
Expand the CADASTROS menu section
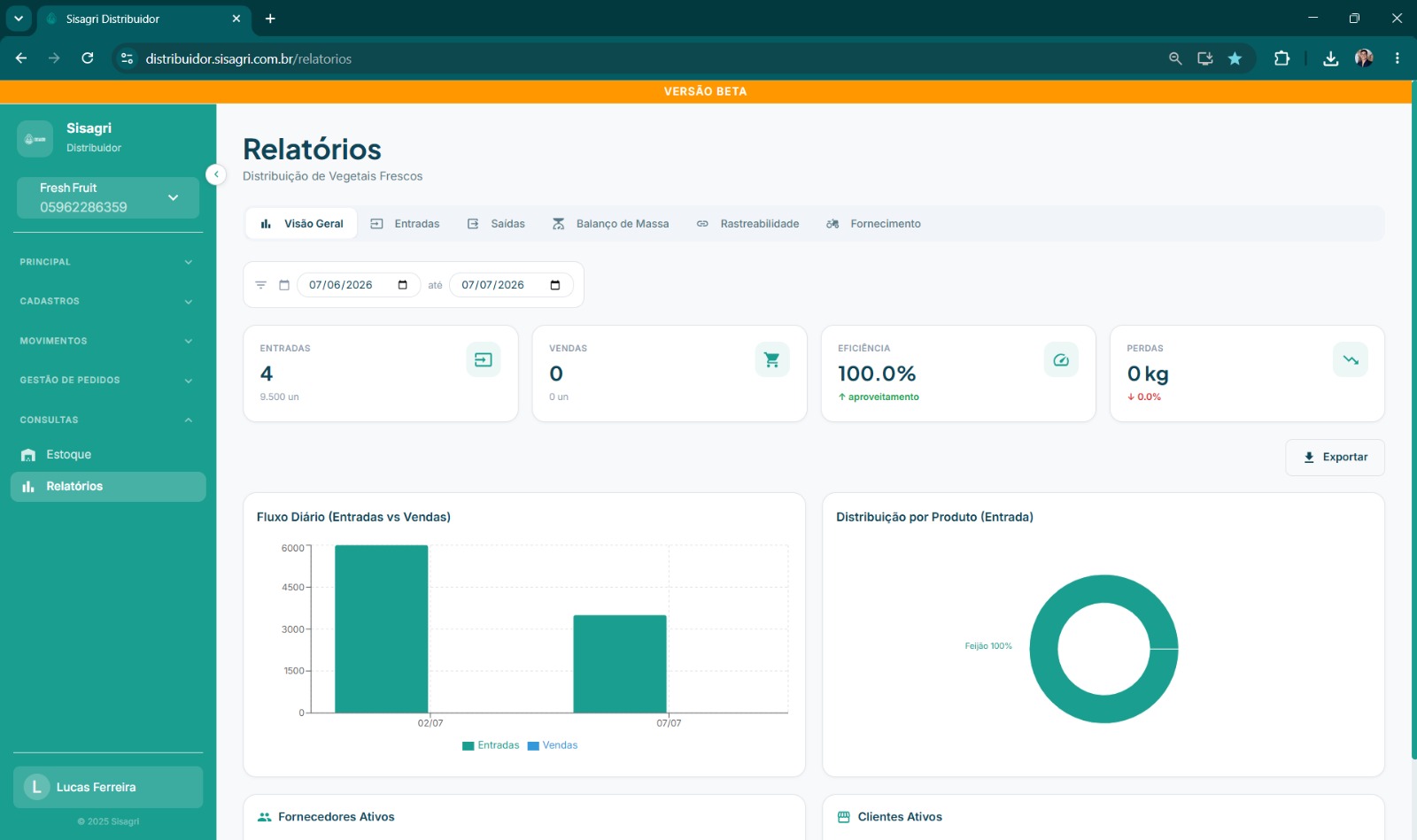[x=107, y=302]
